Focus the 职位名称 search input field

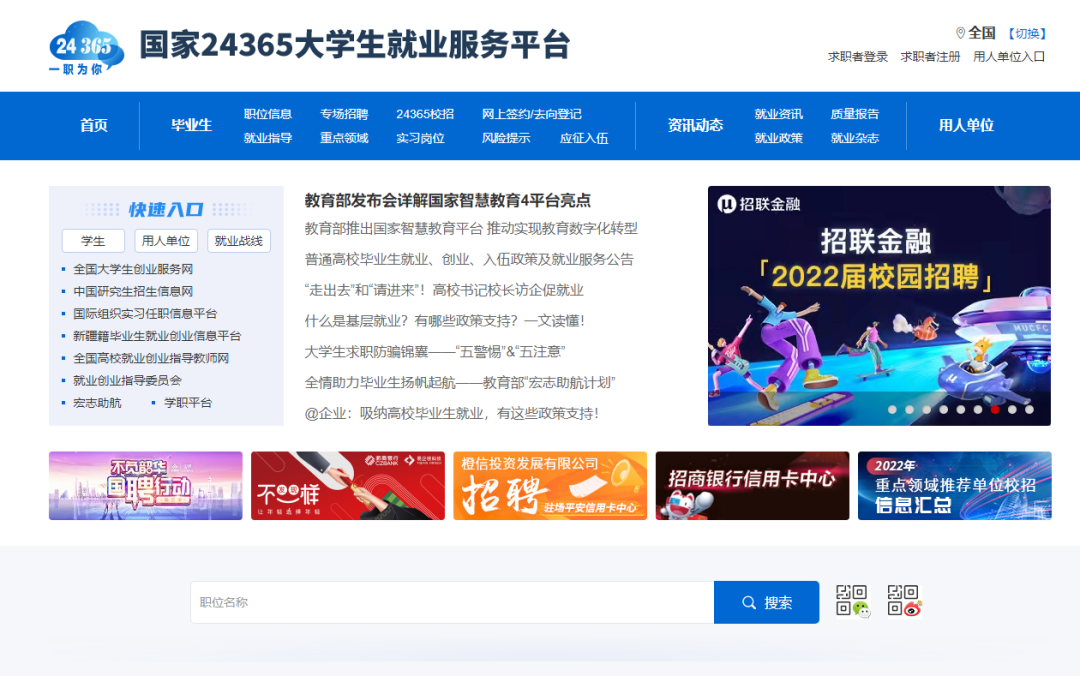point(451,602)
